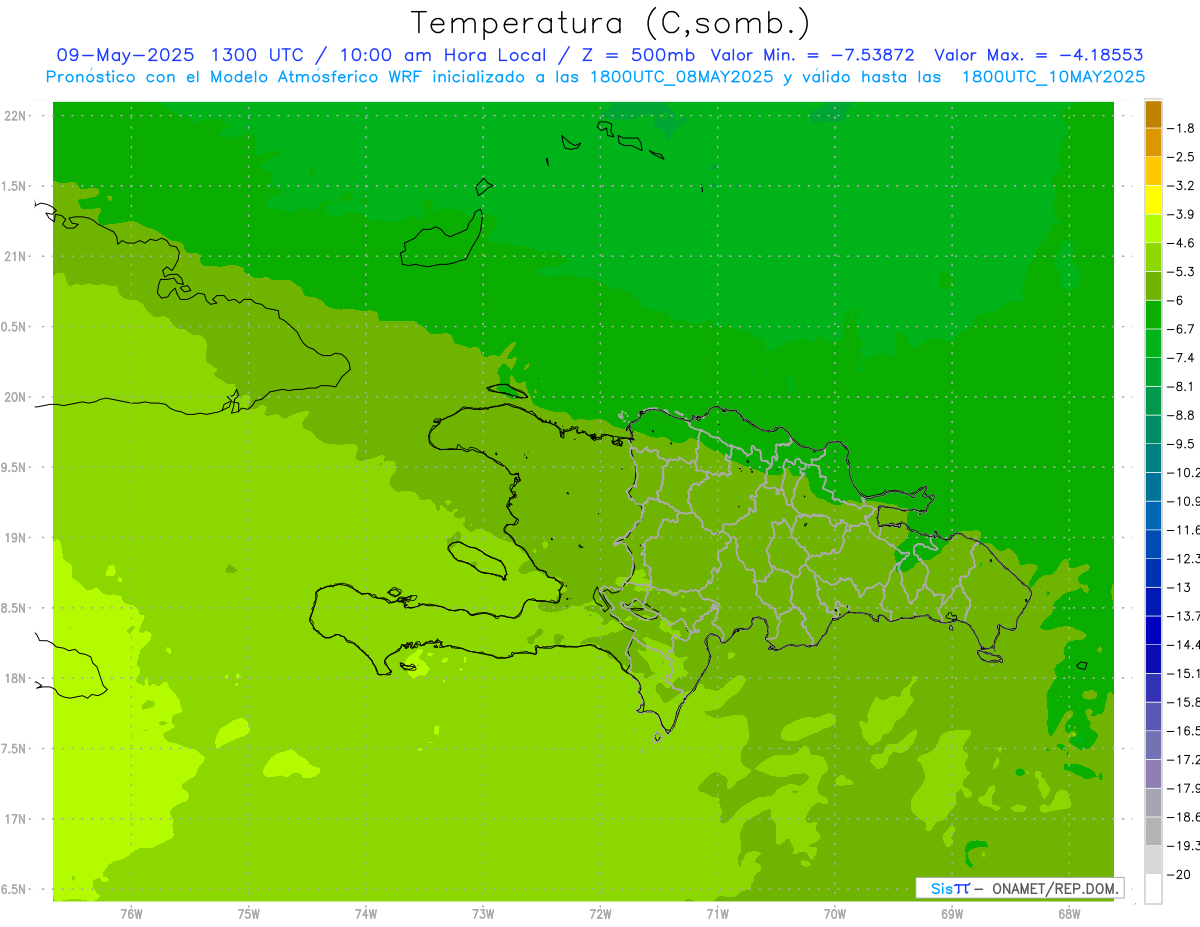
Task: Click the '1800UTC_10MAY2025' valid-until time
Action: 1053,77
